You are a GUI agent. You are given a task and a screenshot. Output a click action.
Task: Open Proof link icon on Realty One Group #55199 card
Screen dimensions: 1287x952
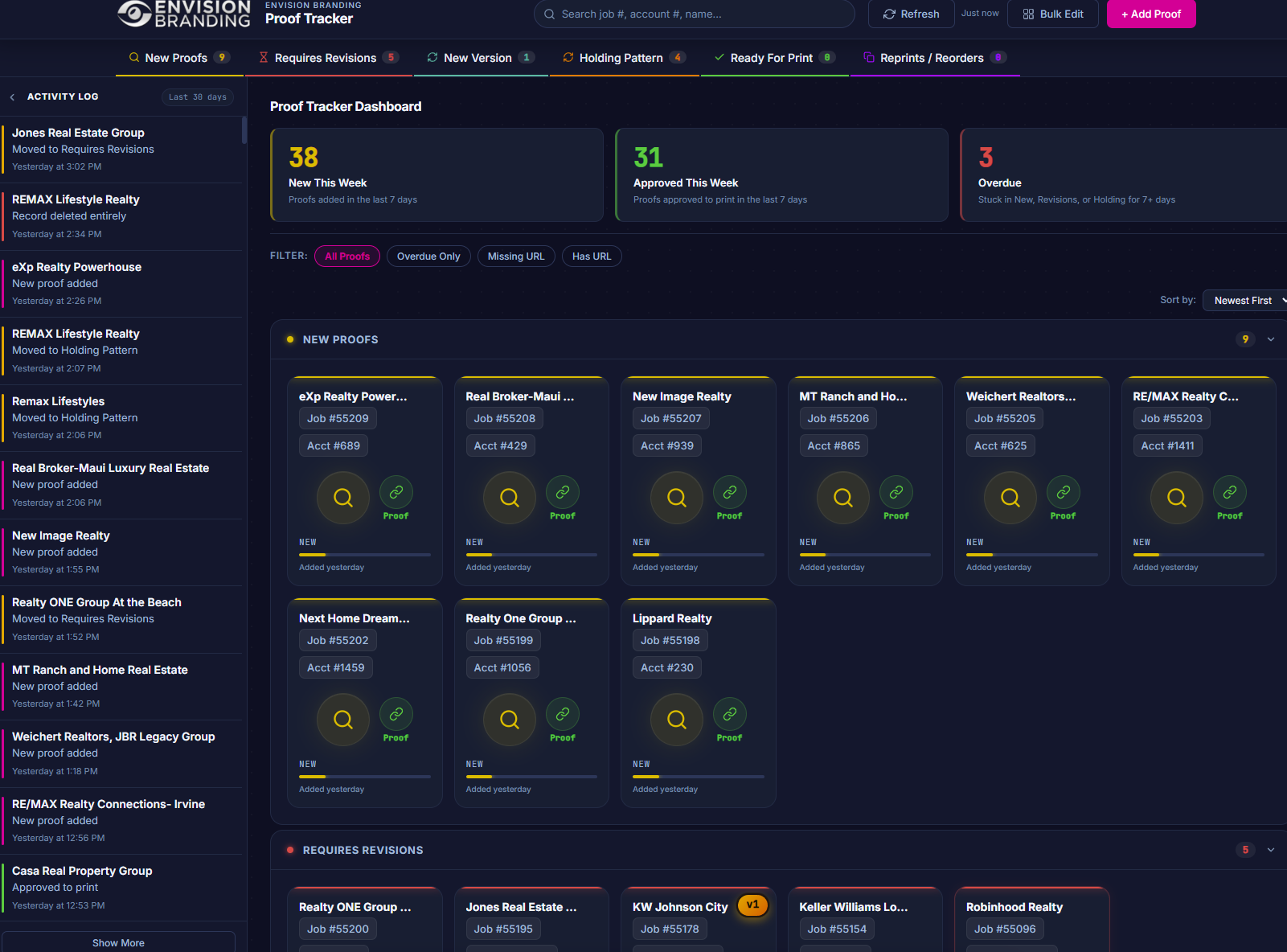tap(563, 714)
